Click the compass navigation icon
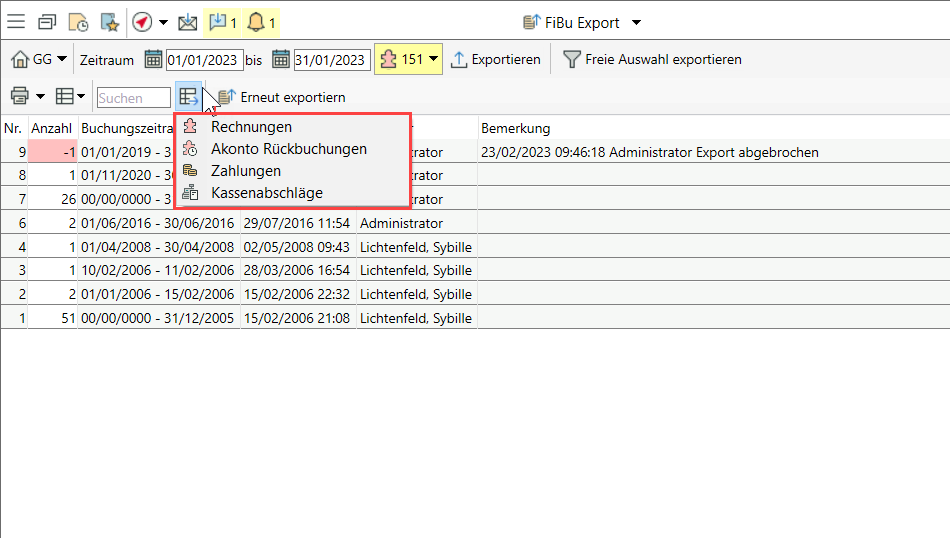The height and width of the screenshot is (538, 950). point(141,22)
